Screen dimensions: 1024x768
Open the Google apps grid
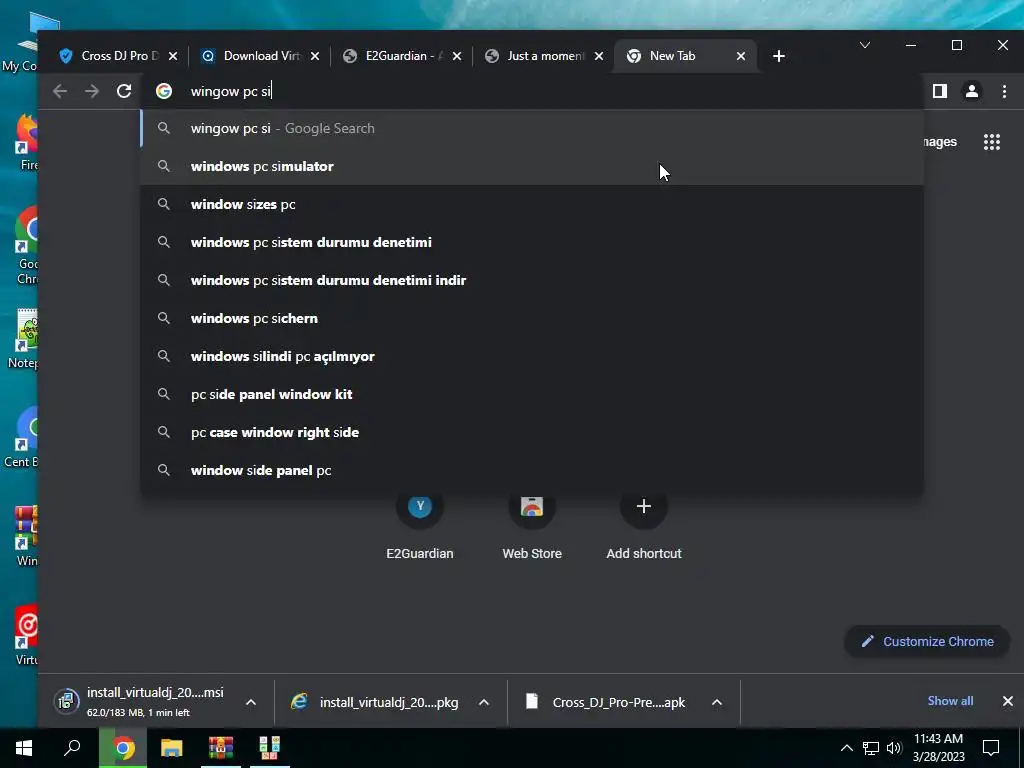click(991, 142)
